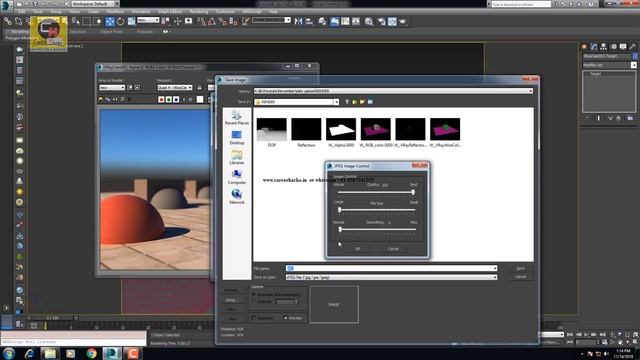
Task: Click the Quality slider handle
Action: pyautogui.click(x=413, y=192)
